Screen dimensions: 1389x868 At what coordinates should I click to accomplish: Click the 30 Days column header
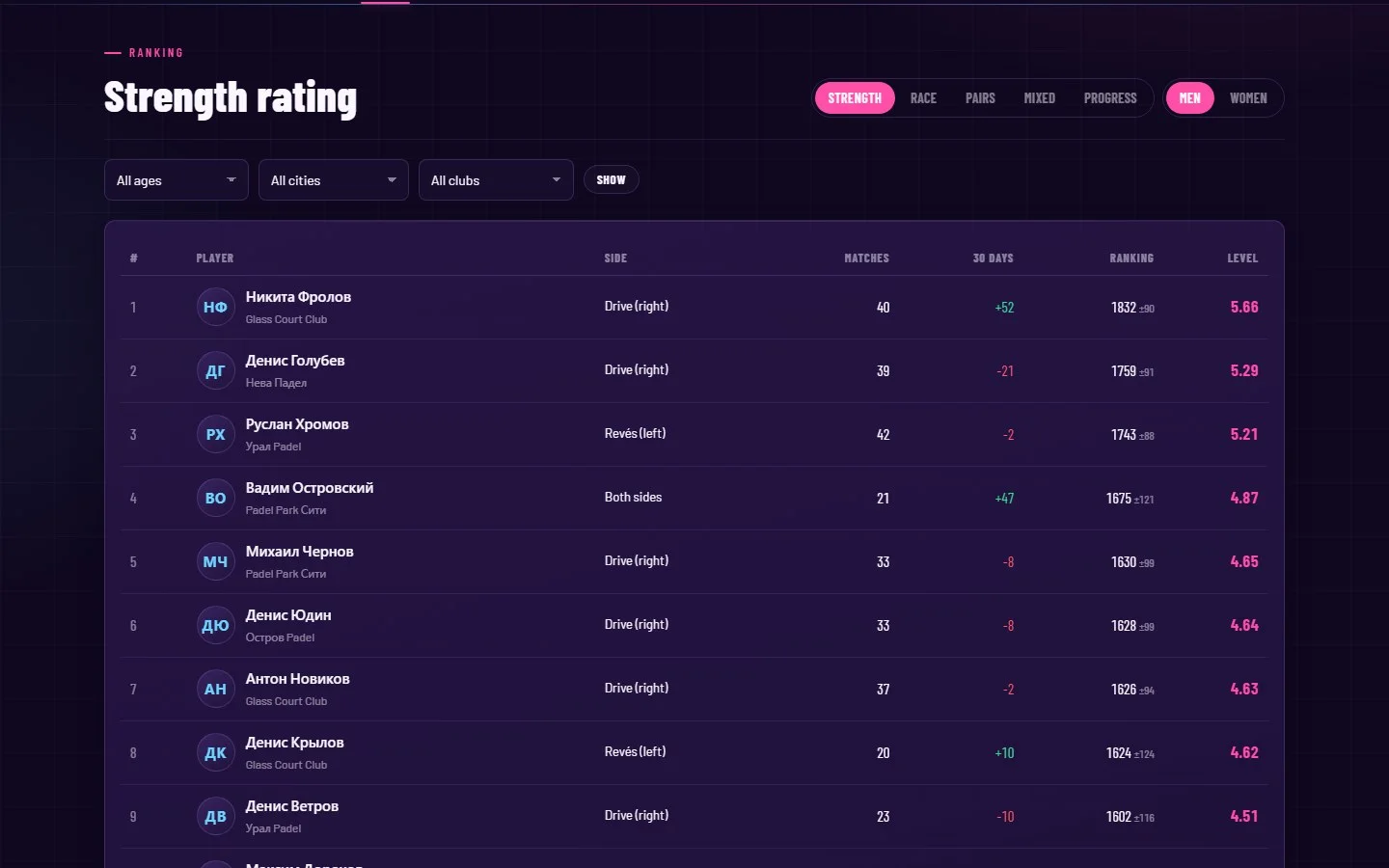(x=993, y=258)
